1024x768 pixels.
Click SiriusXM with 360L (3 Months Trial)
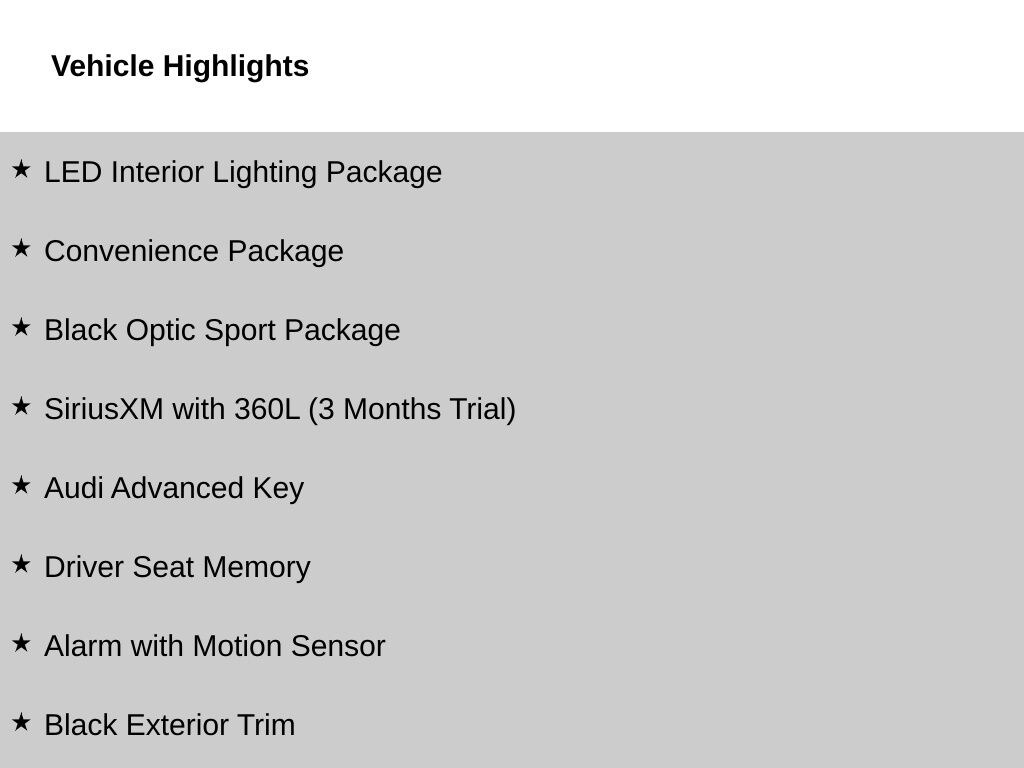coord(280,410)
